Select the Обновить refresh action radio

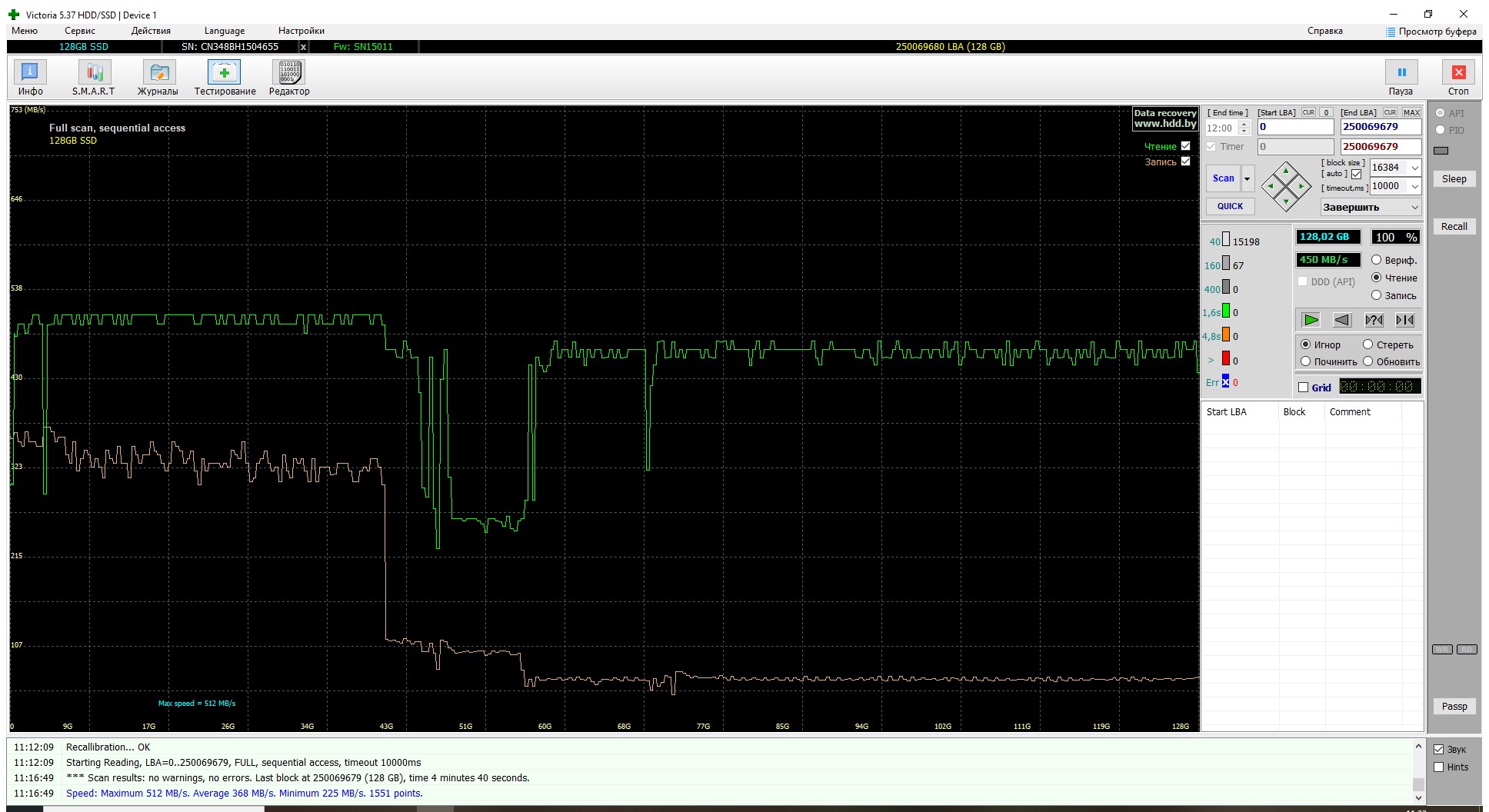(x=1367, y=361)
